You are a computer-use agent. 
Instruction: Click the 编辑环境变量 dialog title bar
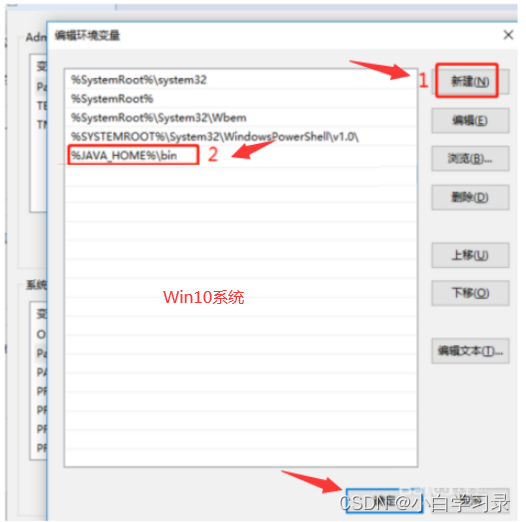click(x=268, y=35)
